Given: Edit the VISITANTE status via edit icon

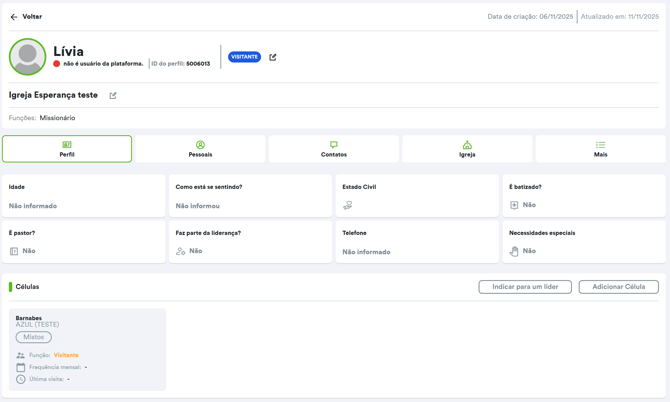Looking at the screenshot, I should (x=273, y=57).
